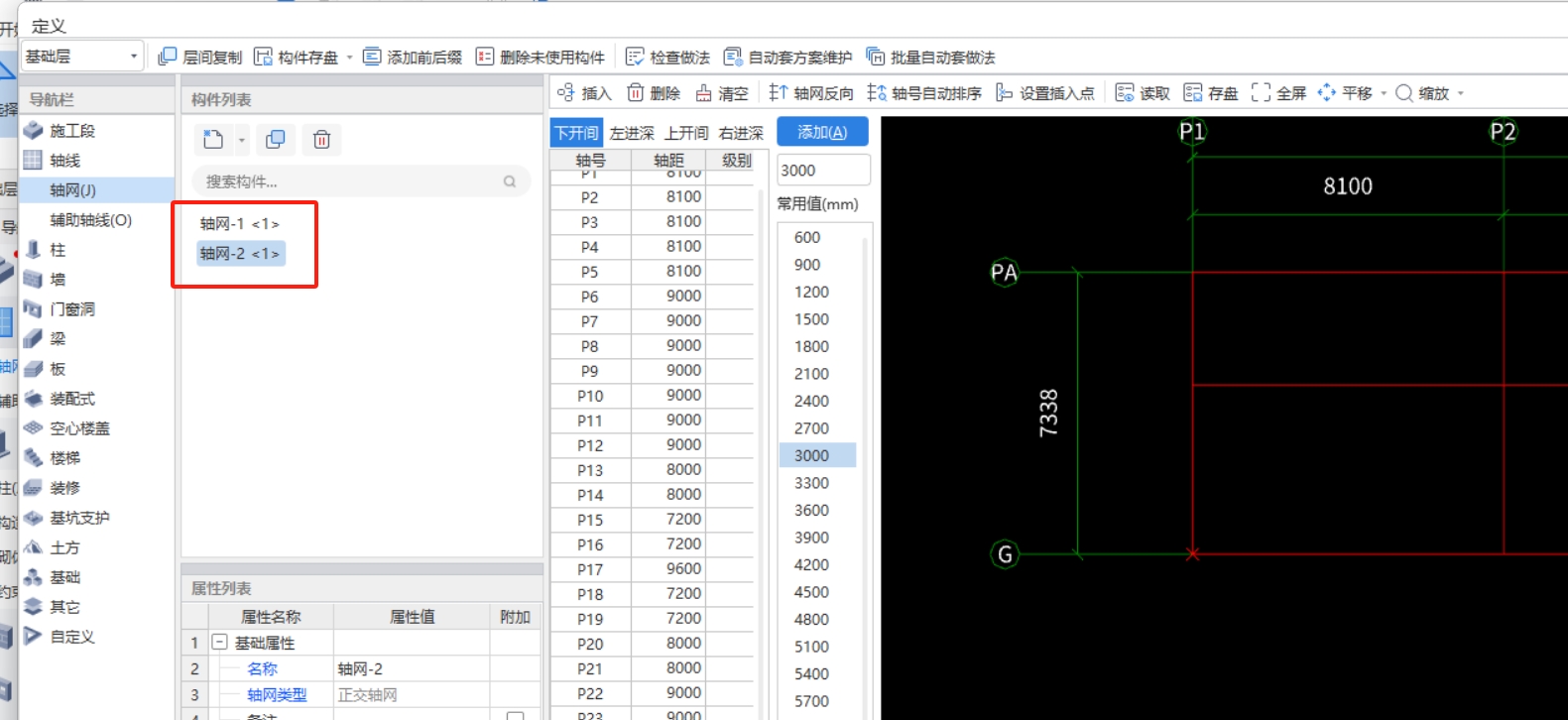Click 轴网反向
The width and height of the screenshot is (1568, 720).
point(811,93)
